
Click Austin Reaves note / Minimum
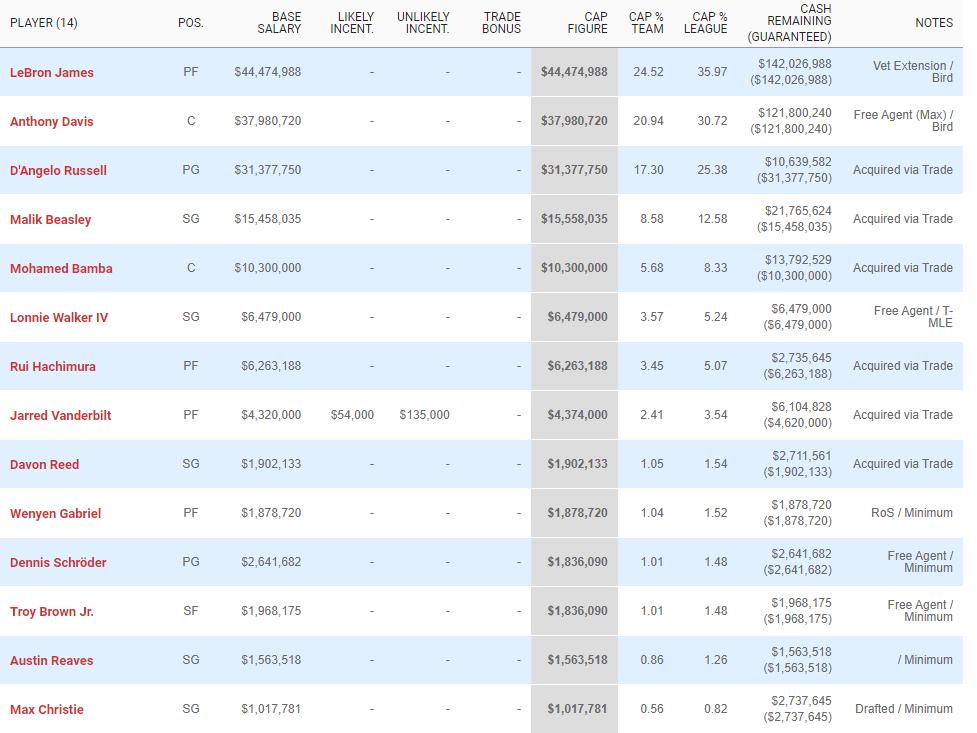tap(925, 659)
